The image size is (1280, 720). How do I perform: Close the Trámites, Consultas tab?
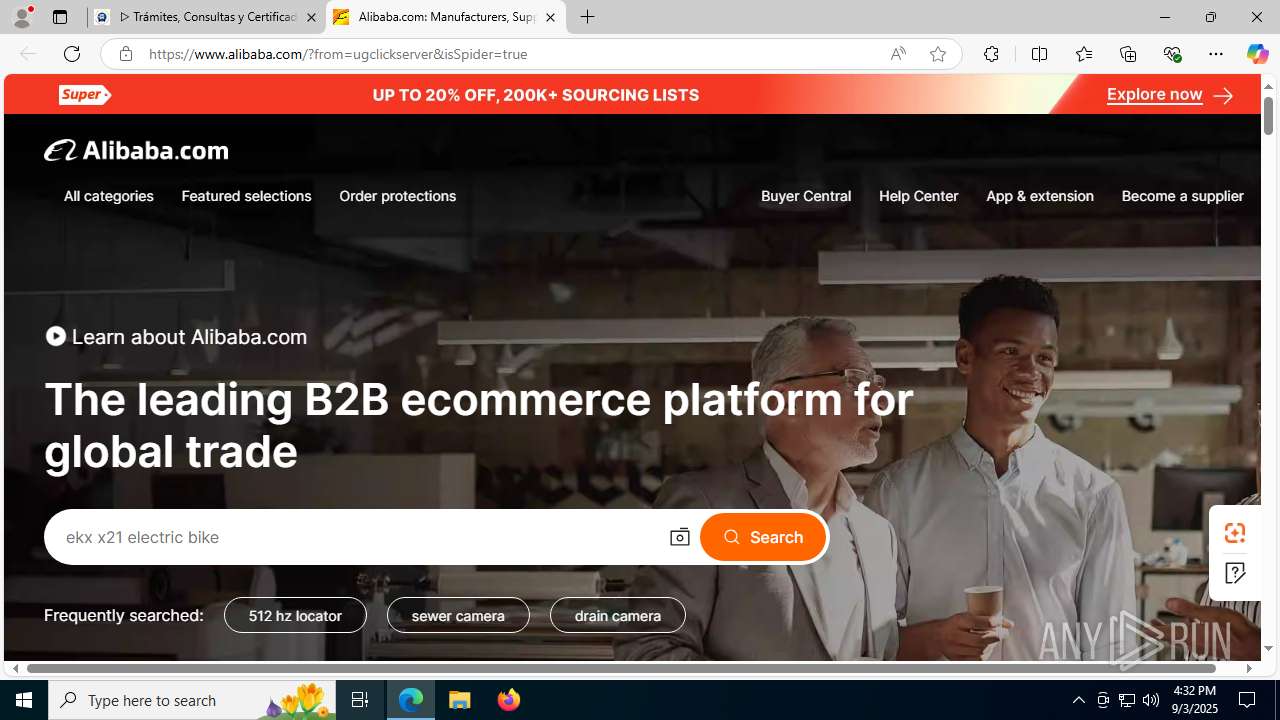point(311,17)
